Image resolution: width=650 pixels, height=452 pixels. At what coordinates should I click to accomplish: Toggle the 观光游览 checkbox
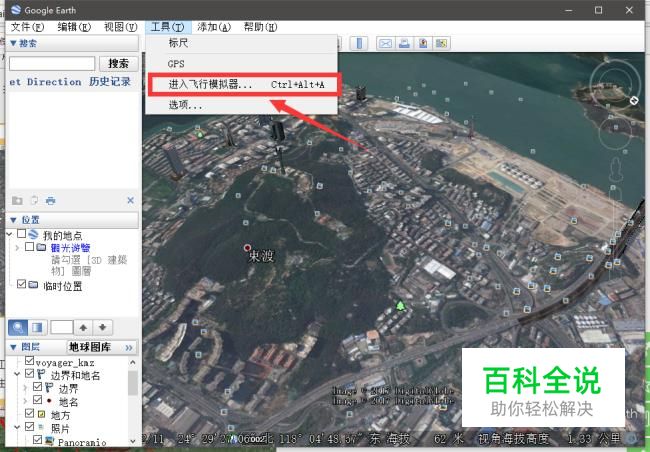point(29,247)
